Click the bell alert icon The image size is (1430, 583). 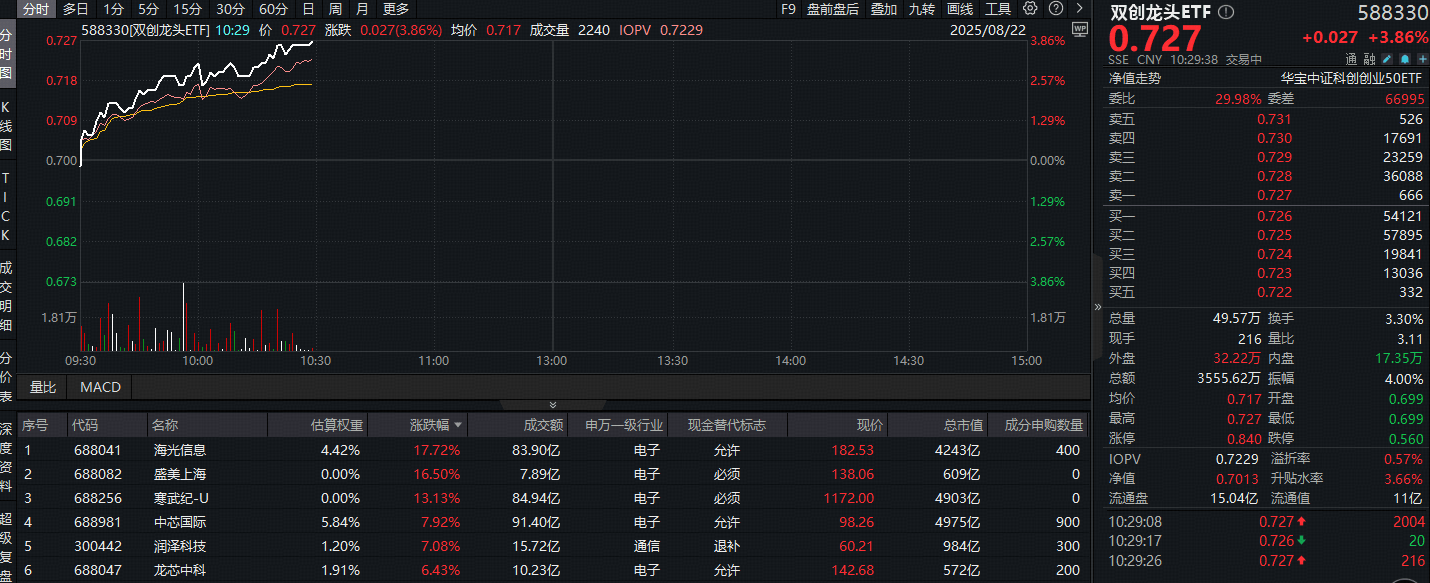tap(1403, 59)
